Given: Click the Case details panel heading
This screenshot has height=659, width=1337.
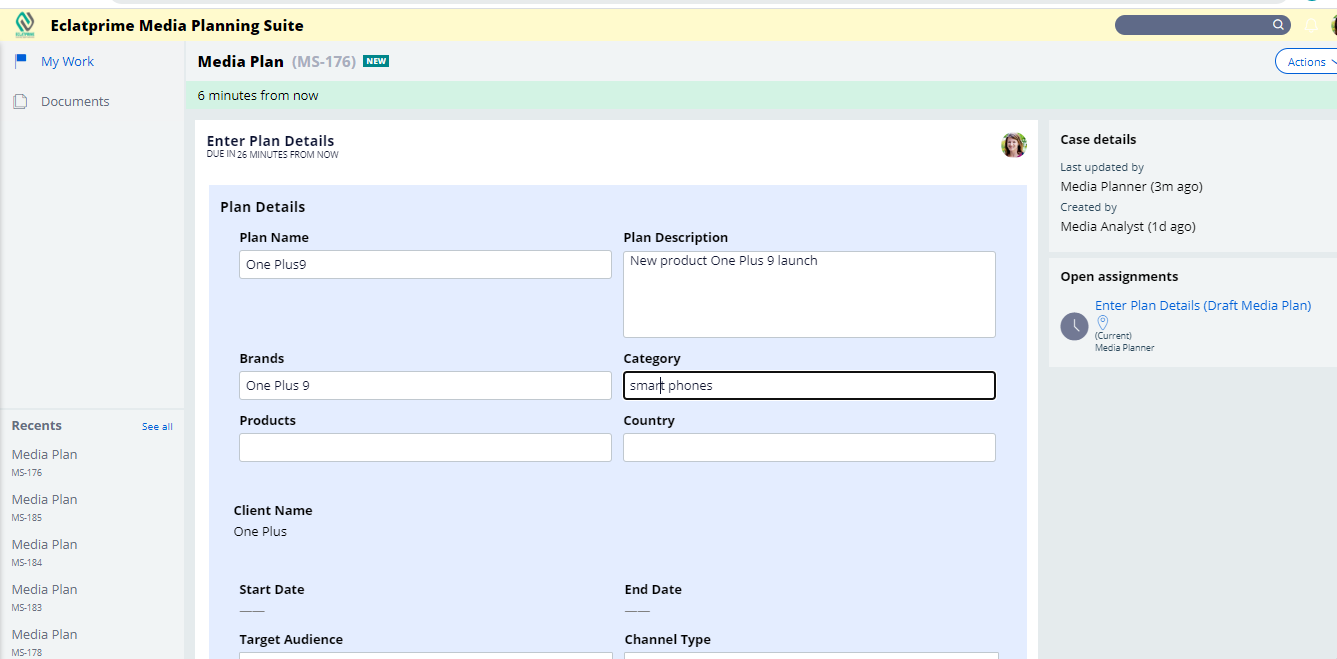Looking at the screenshot, I should pyautogui.click(x=1098, y=139).
